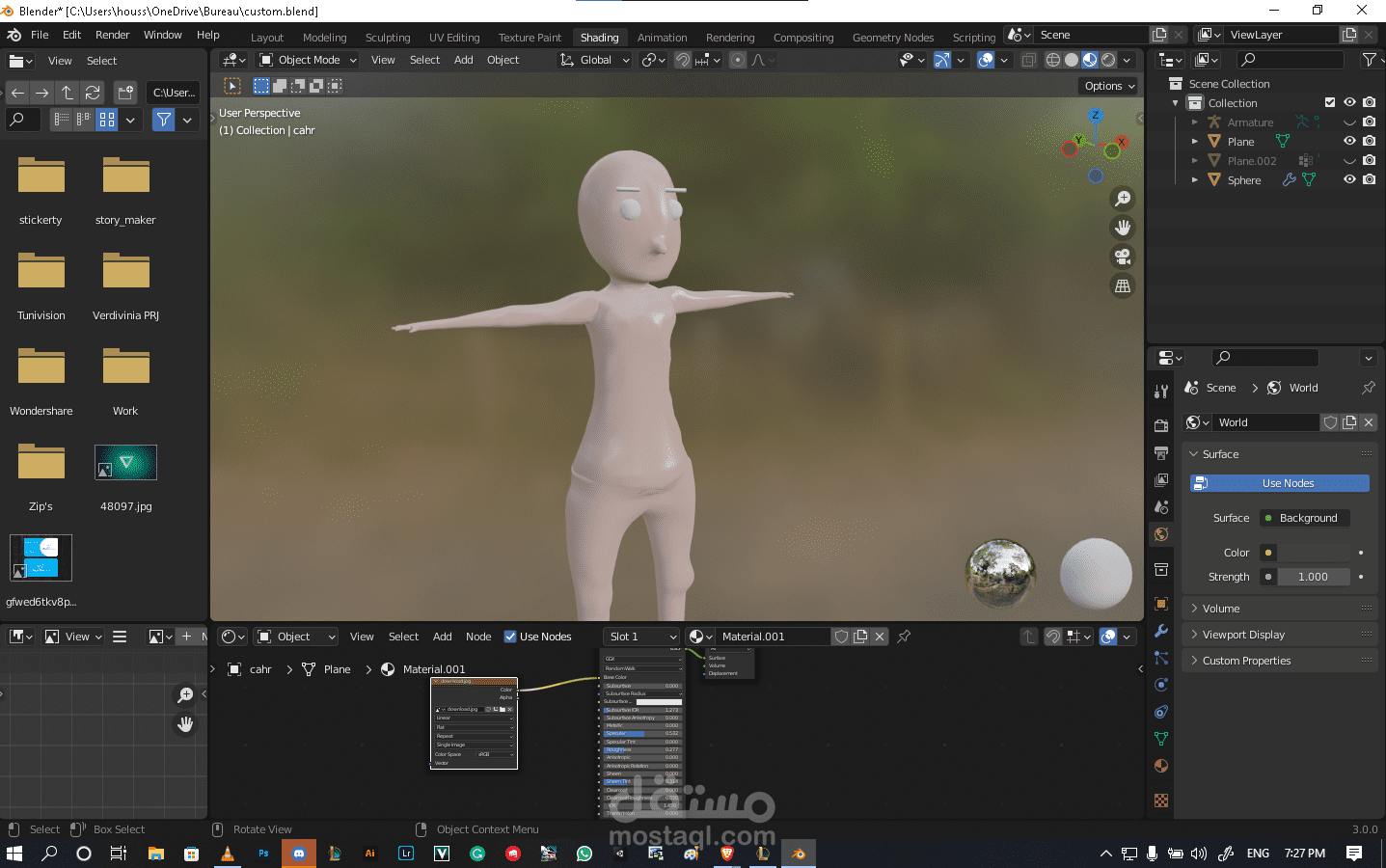Viewport: 1386px width, 868px height.
Task: Open the Surface Background shader dropdown
Action: tap(1305, 518)
